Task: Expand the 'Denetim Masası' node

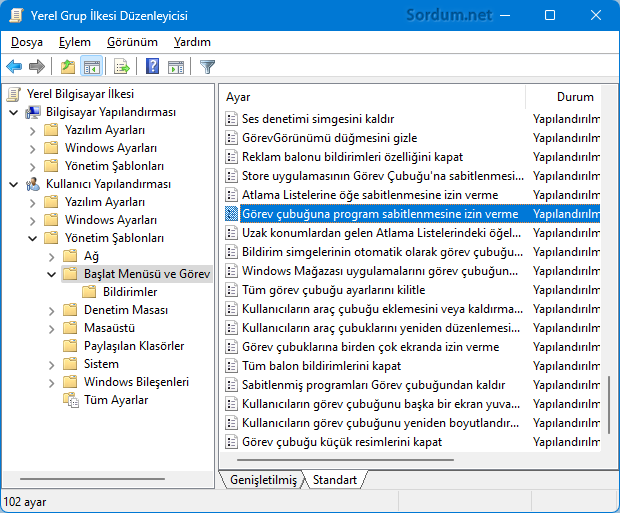Action: (52, 311)
